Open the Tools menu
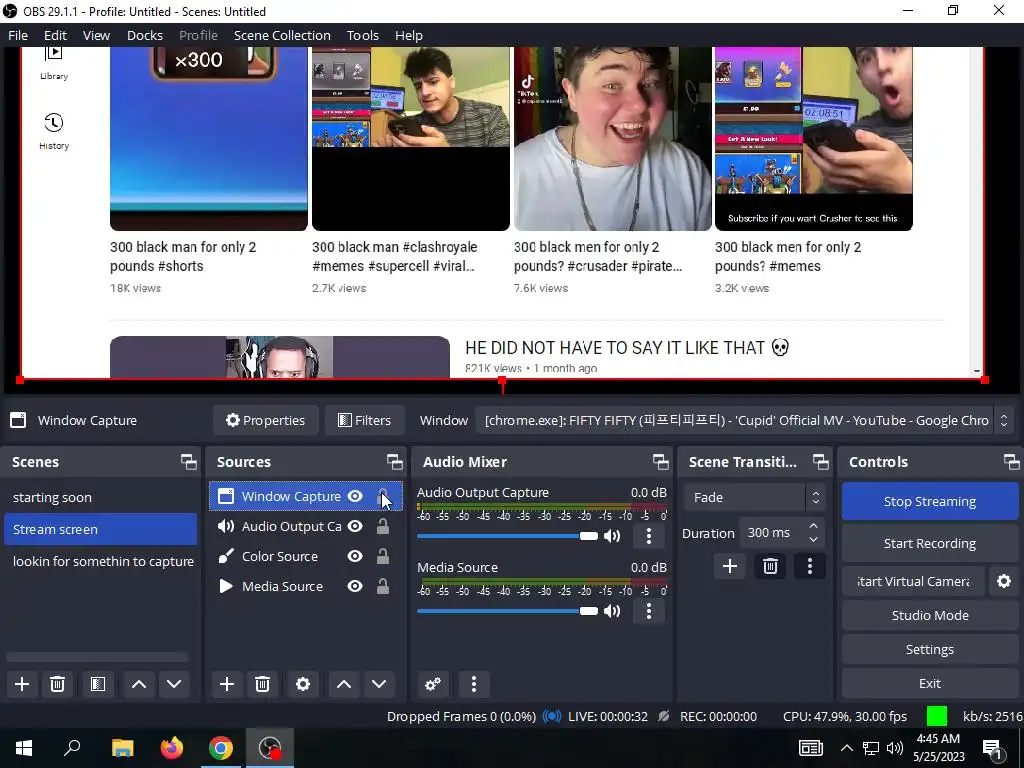Screen dimensions: 1024x768 [x=362, y=35]
